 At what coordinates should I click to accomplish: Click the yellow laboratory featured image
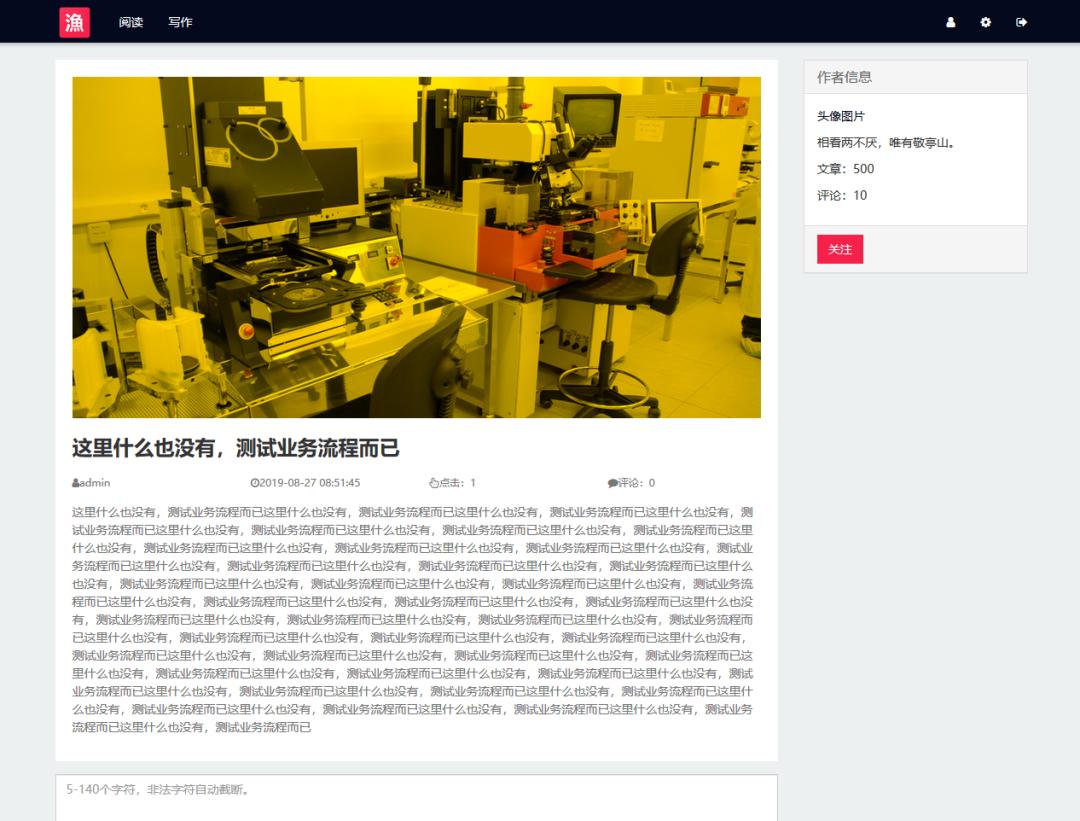pos(415,247)
